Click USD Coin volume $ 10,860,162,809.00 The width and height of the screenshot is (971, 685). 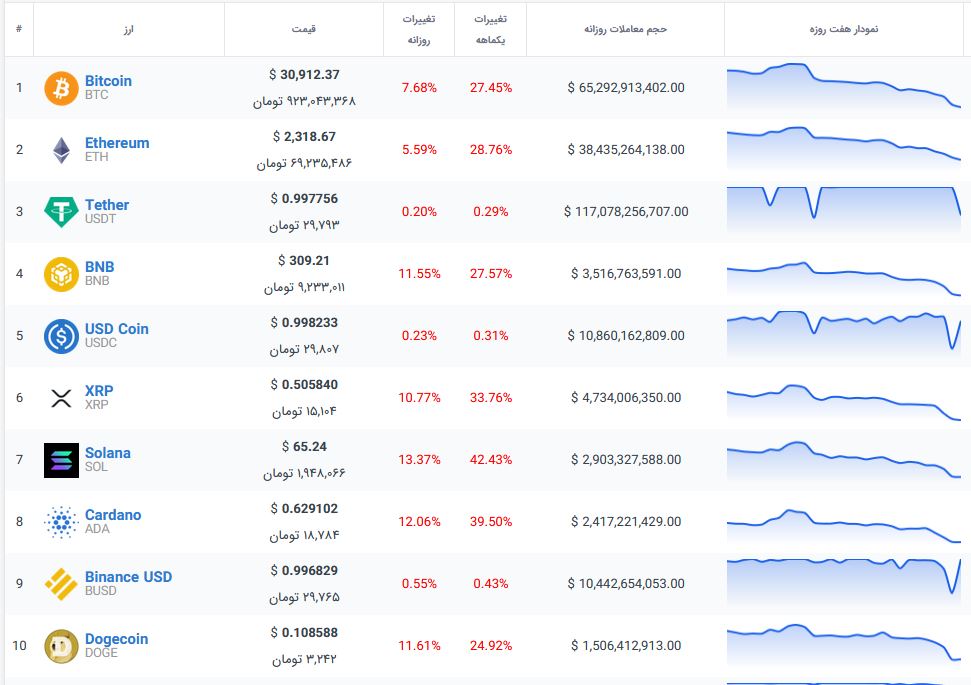tap(626, 336)
